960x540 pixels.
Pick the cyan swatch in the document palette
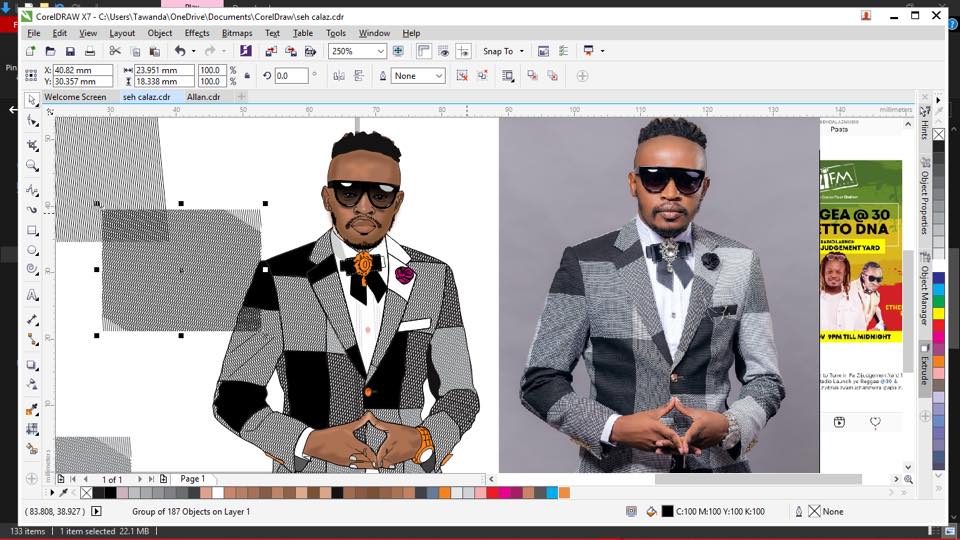pyautogui.click(x=552, y=493)
